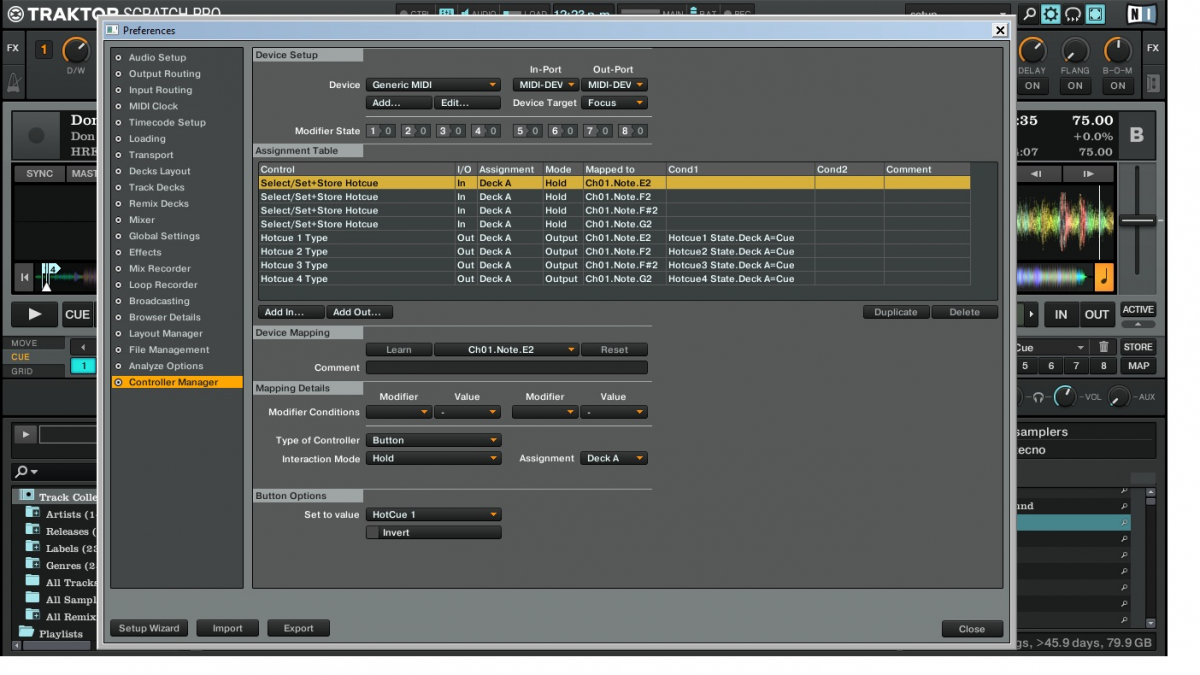Click the headphones cruise icon in header
Image resolution: width=1200 pixels, height=675 pixels.
[x=1073, y=14]
